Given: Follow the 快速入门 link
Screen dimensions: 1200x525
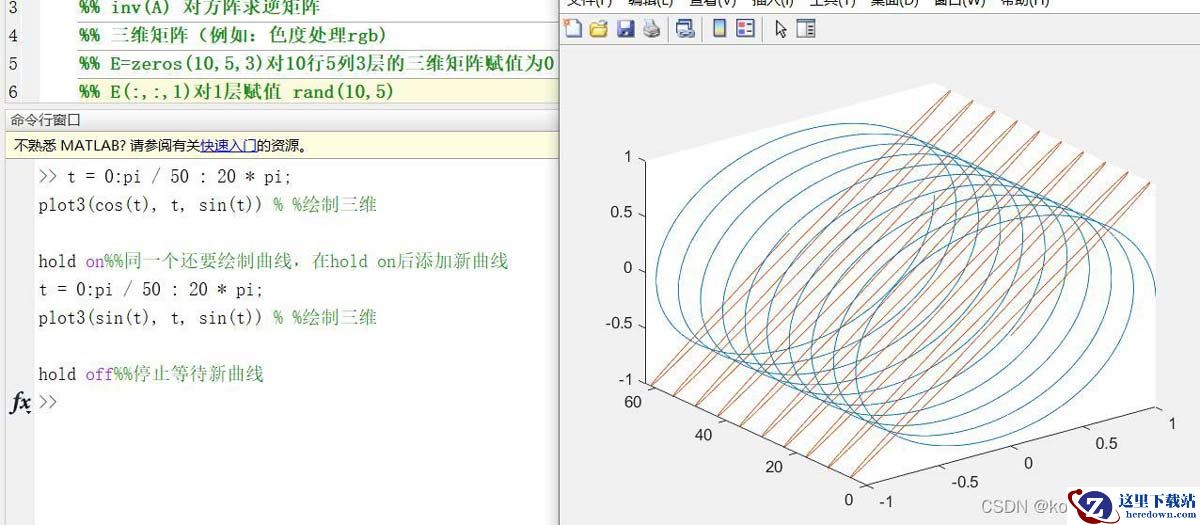Looking at the screenshot, I should pyautogui.click(x=228, y=145).
